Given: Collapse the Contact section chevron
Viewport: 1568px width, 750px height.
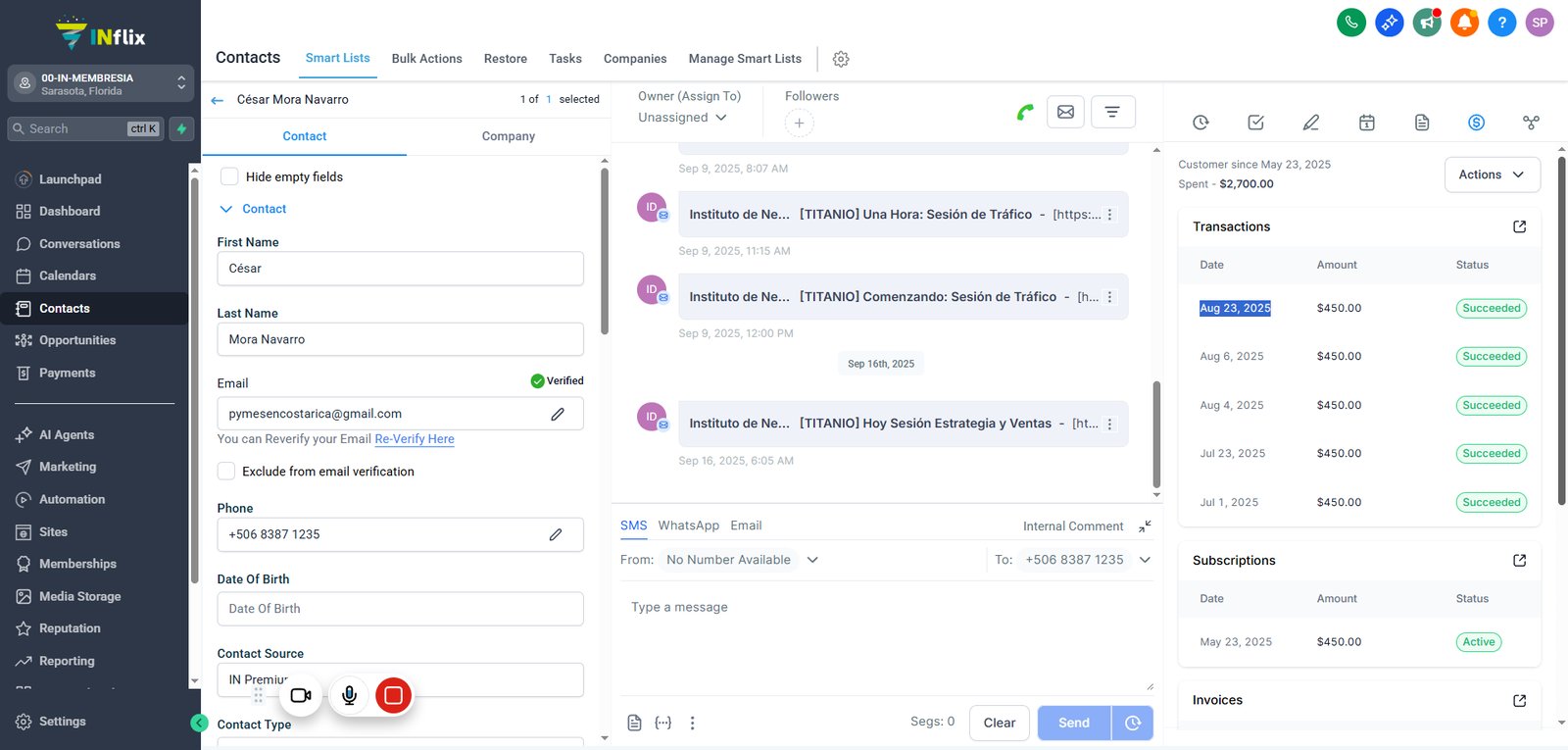Looking at the screenshot, I should tap(226, 209).
